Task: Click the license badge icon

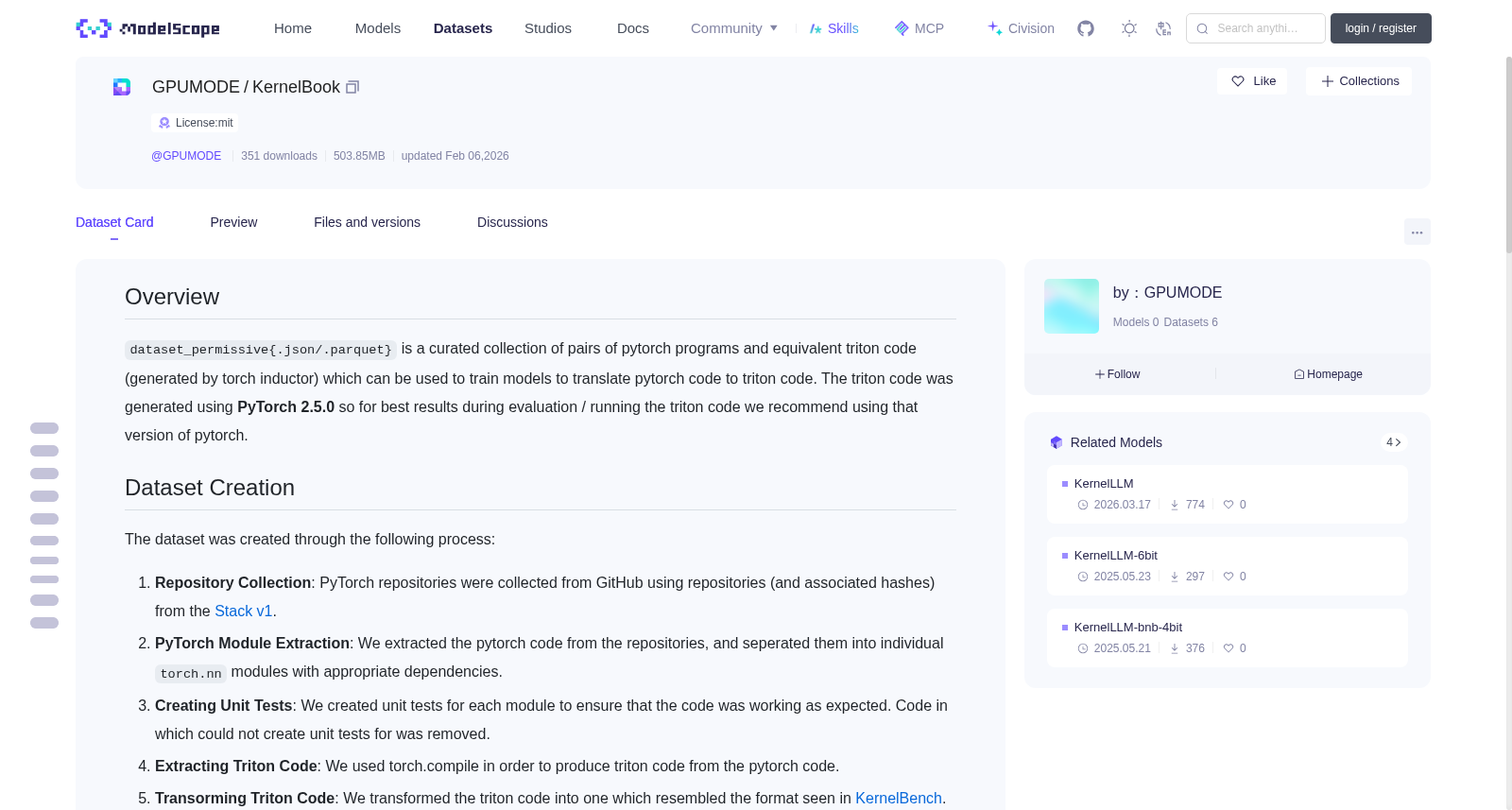Action: coord(164,123)
